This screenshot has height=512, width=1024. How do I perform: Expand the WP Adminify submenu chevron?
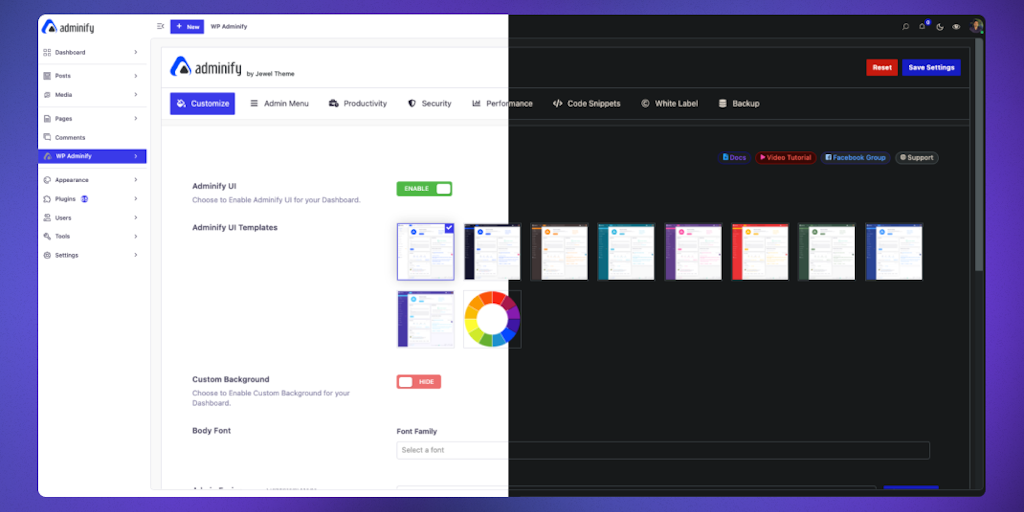pos(136,156)
